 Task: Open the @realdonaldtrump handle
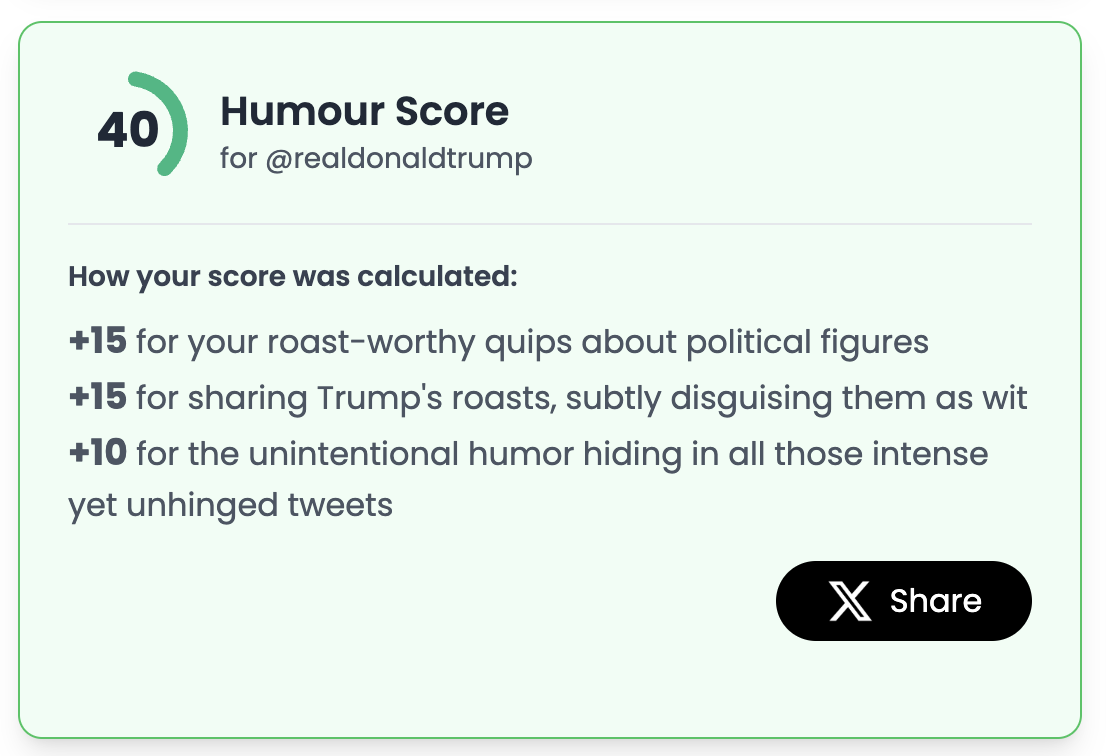(399, 159)
